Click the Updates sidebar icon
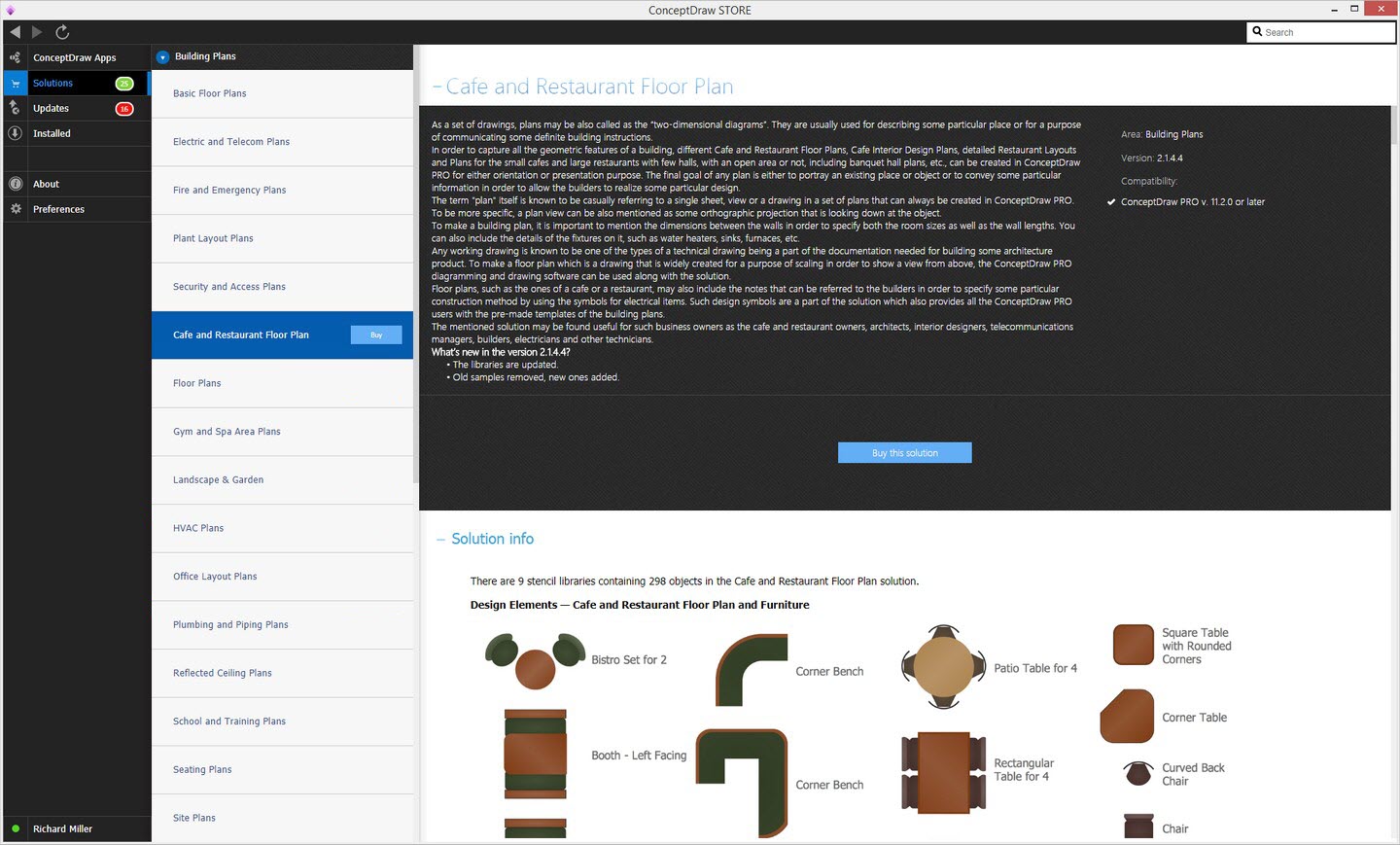 (x=15, y=108)
